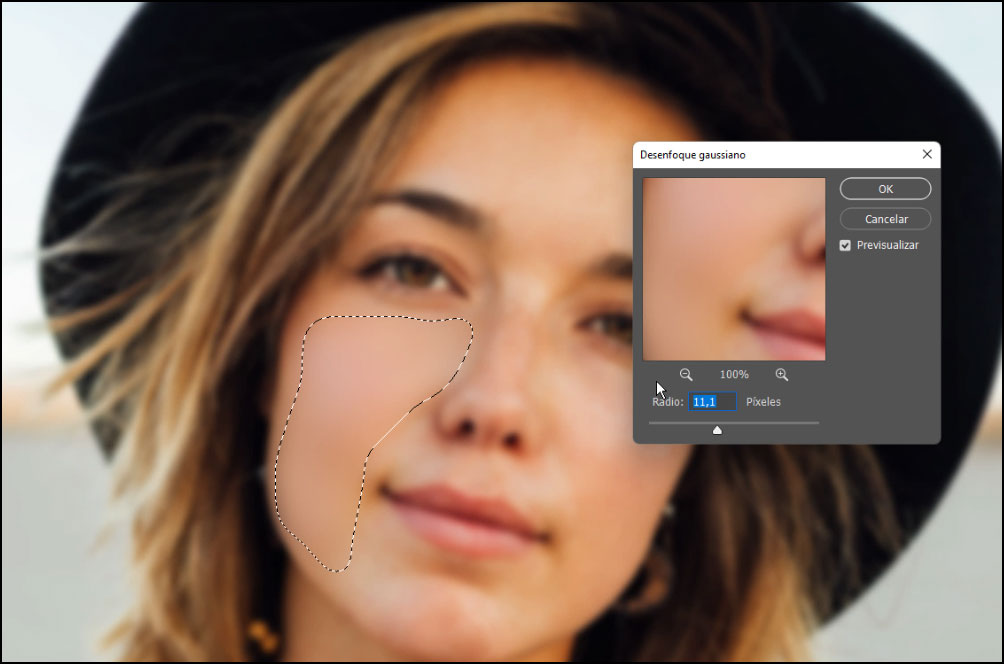
Task: Click the 100% preview zoom label
Action: pyautogui.click(x=734, y=375)
